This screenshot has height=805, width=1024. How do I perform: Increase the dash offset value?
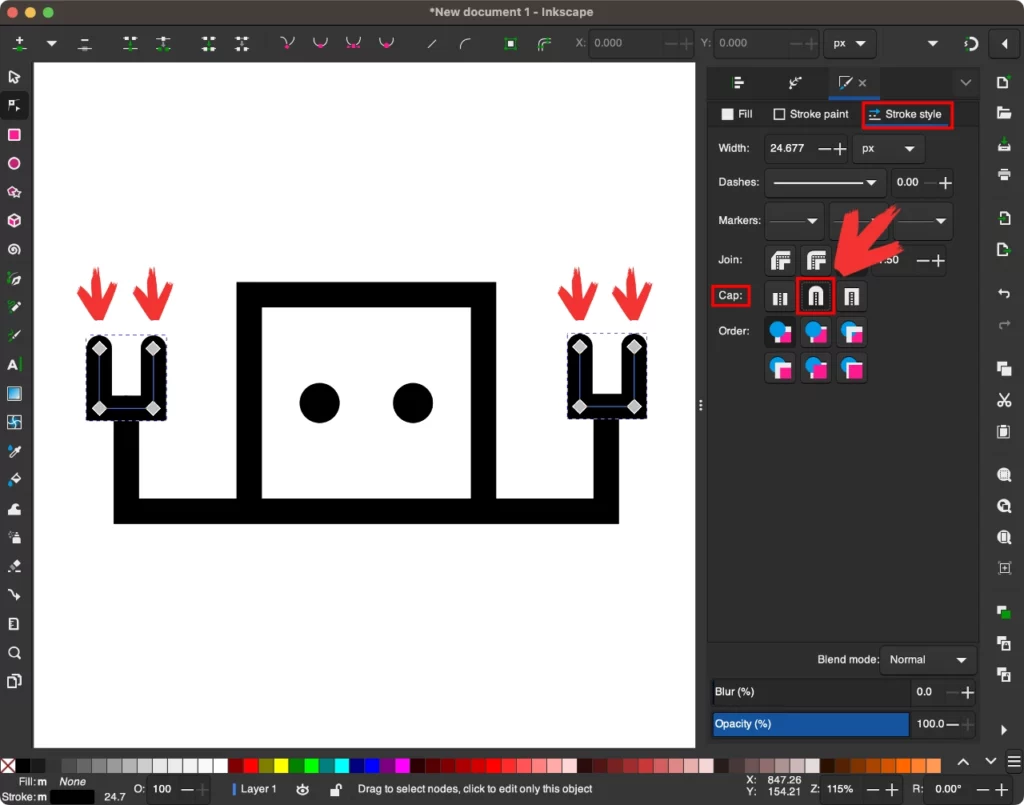pos(945,183)
